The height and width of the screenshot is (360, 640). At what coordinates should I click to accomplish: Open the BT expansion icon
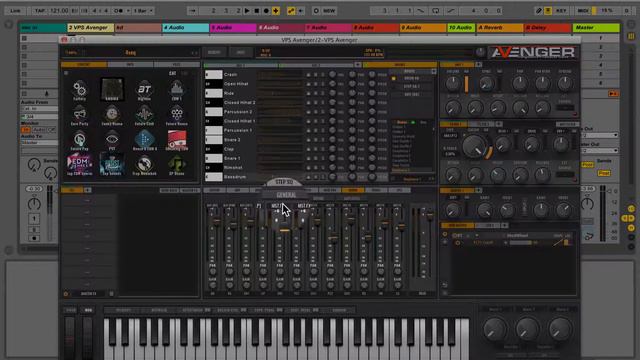pos(144,91)
